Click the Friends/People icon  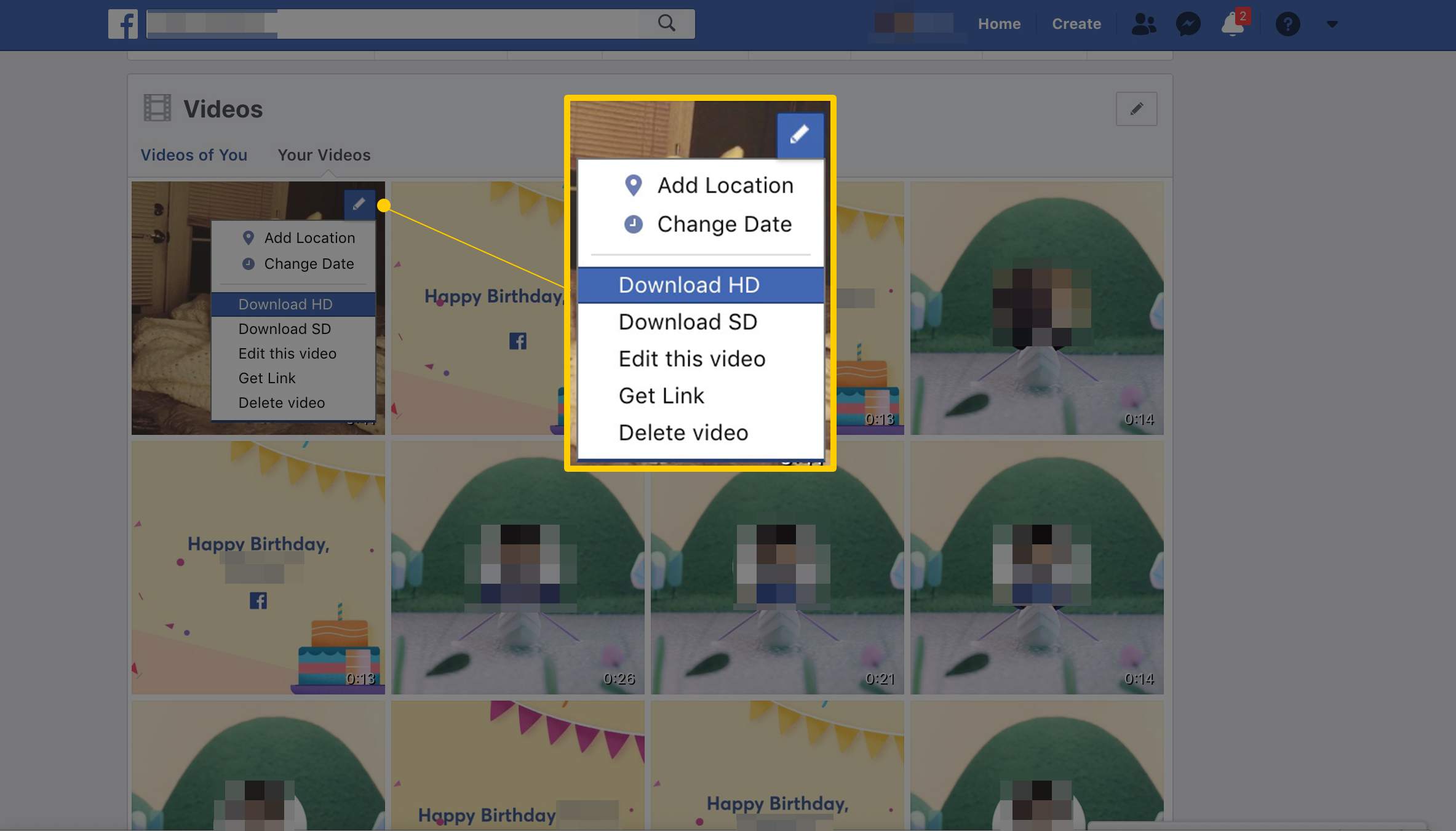[x=1145, y=23]
